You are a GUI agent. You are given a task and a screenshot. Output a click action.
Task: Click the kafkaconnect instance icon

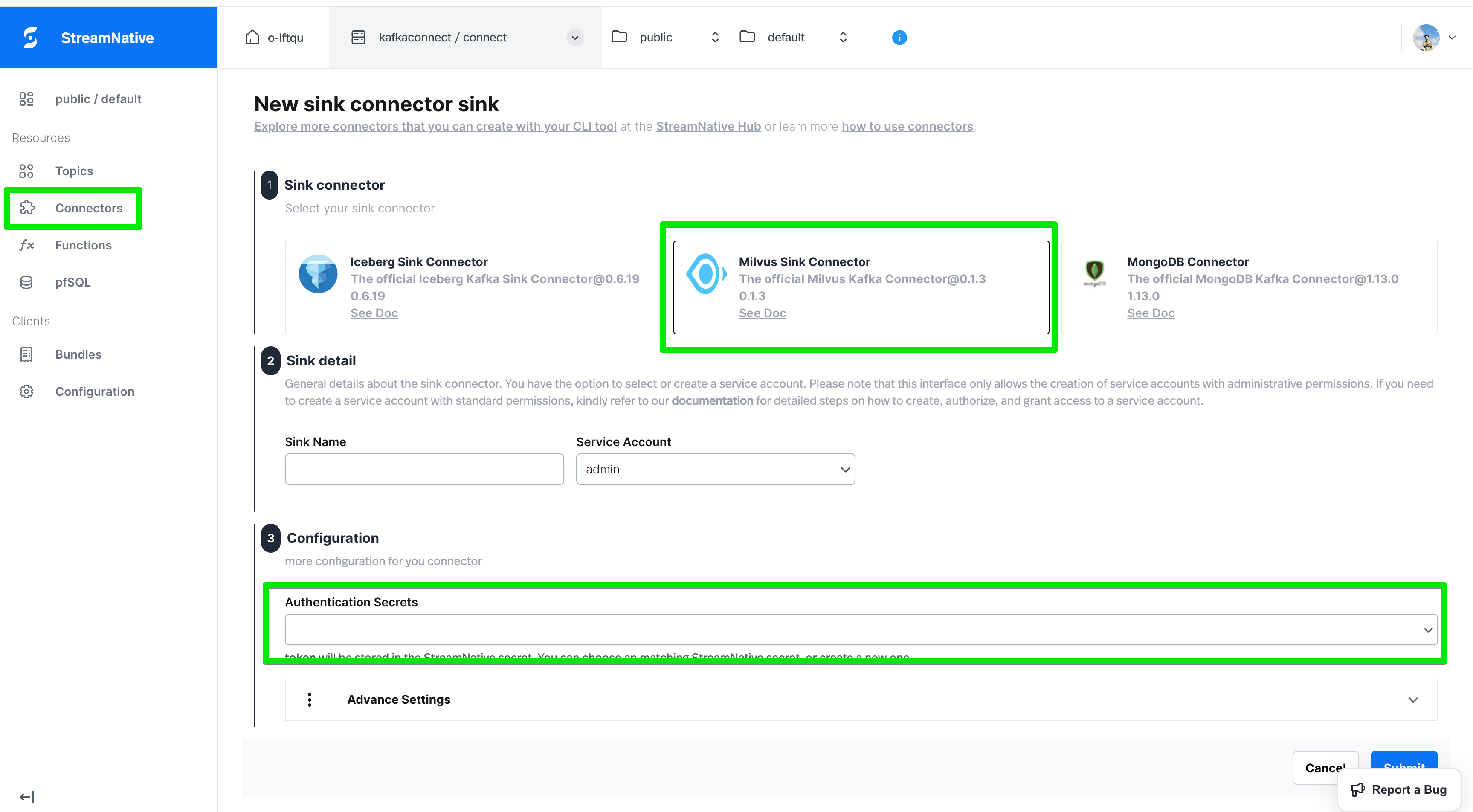click(x=359, y=38)
